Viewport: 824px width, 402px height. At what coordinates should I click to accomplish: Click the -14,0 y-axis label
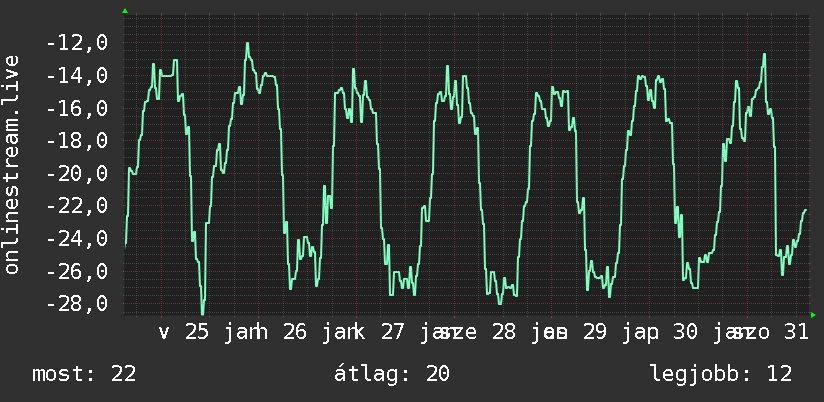point(77,76)
